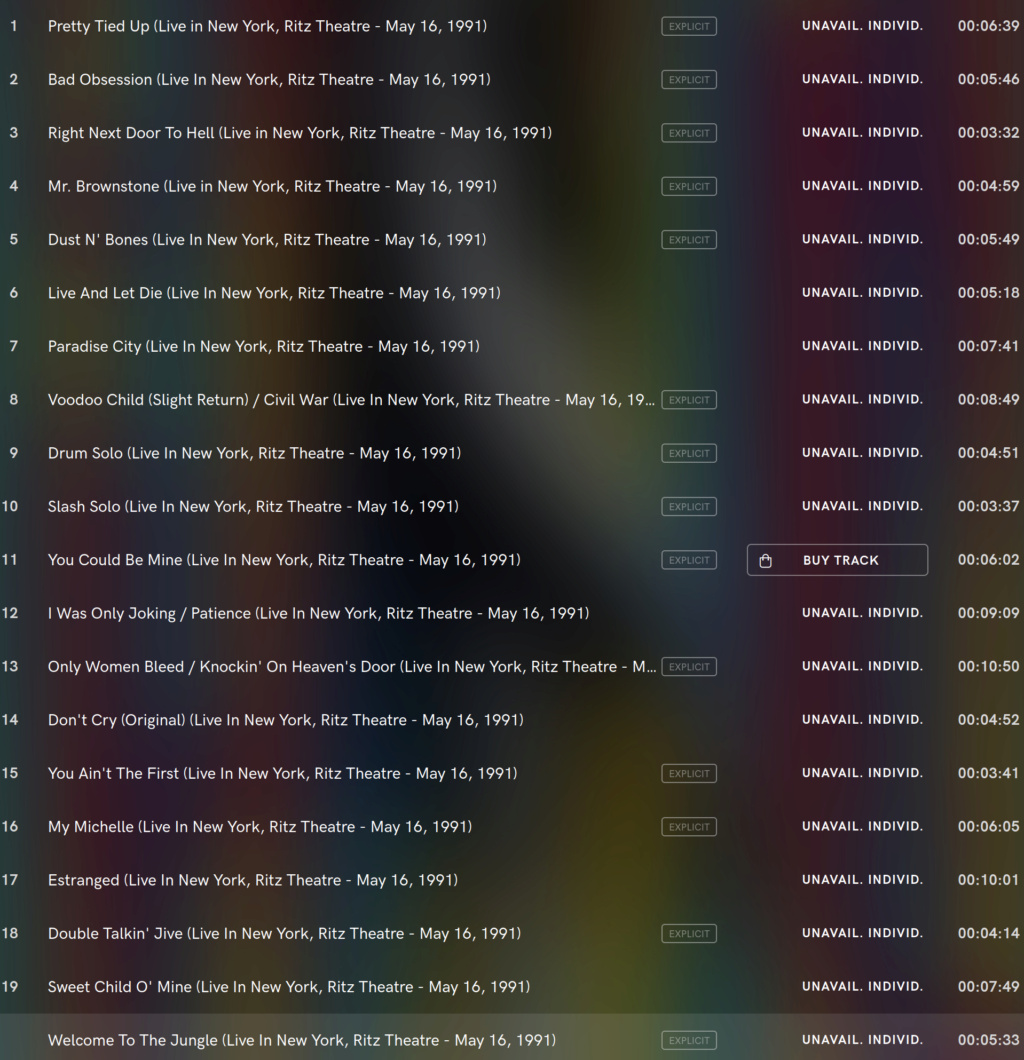Click Unavail. Individ. on Sweet Child O' Mine row

862,986
